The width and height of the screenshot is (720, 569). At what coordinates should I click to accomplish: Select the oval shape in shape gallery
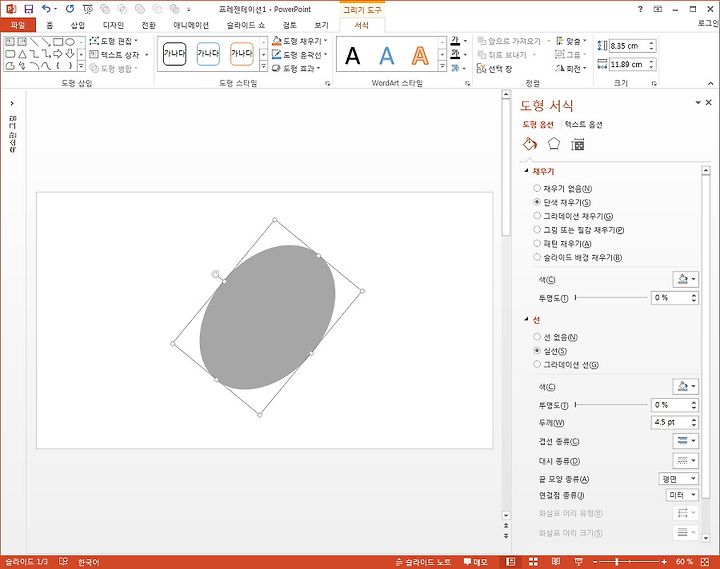70,42
